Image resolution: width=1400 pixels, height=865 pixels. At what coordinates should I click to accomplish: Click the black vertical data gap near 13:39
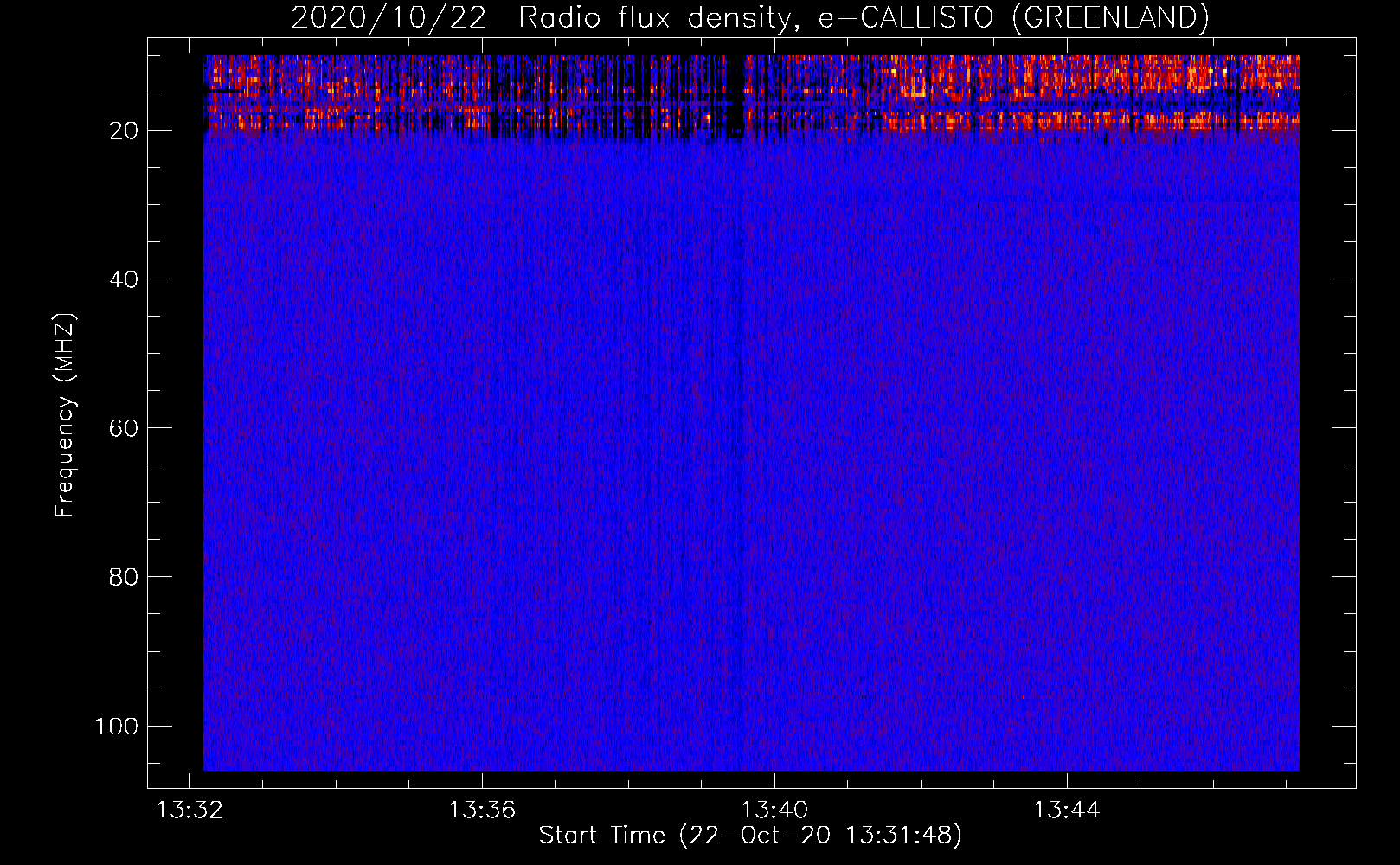[x=735, y=96]
